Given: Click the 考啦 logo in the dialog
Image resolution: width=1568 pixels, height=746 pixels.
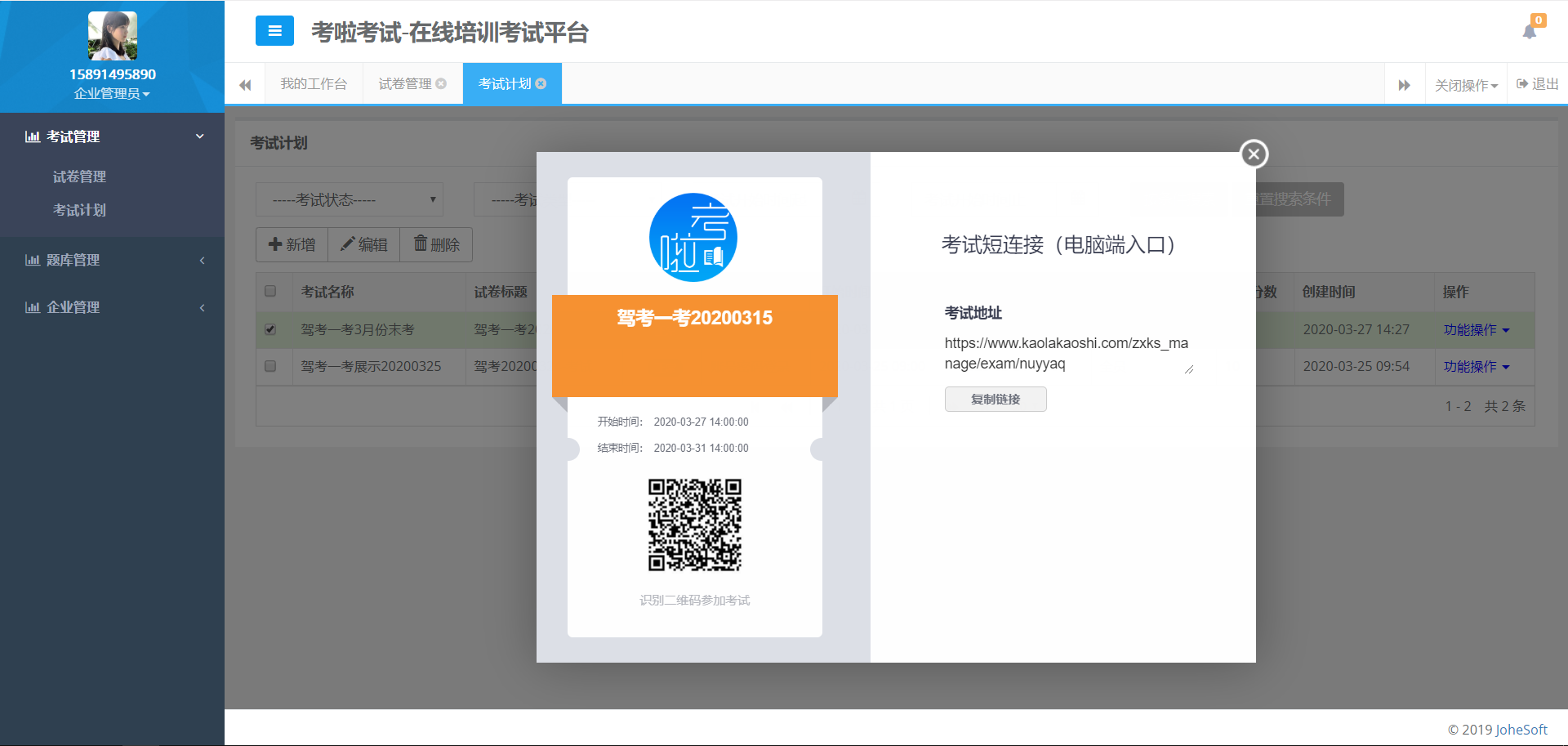Looking at the screenshot, I should pyautogui.click(x=693, y=238).
